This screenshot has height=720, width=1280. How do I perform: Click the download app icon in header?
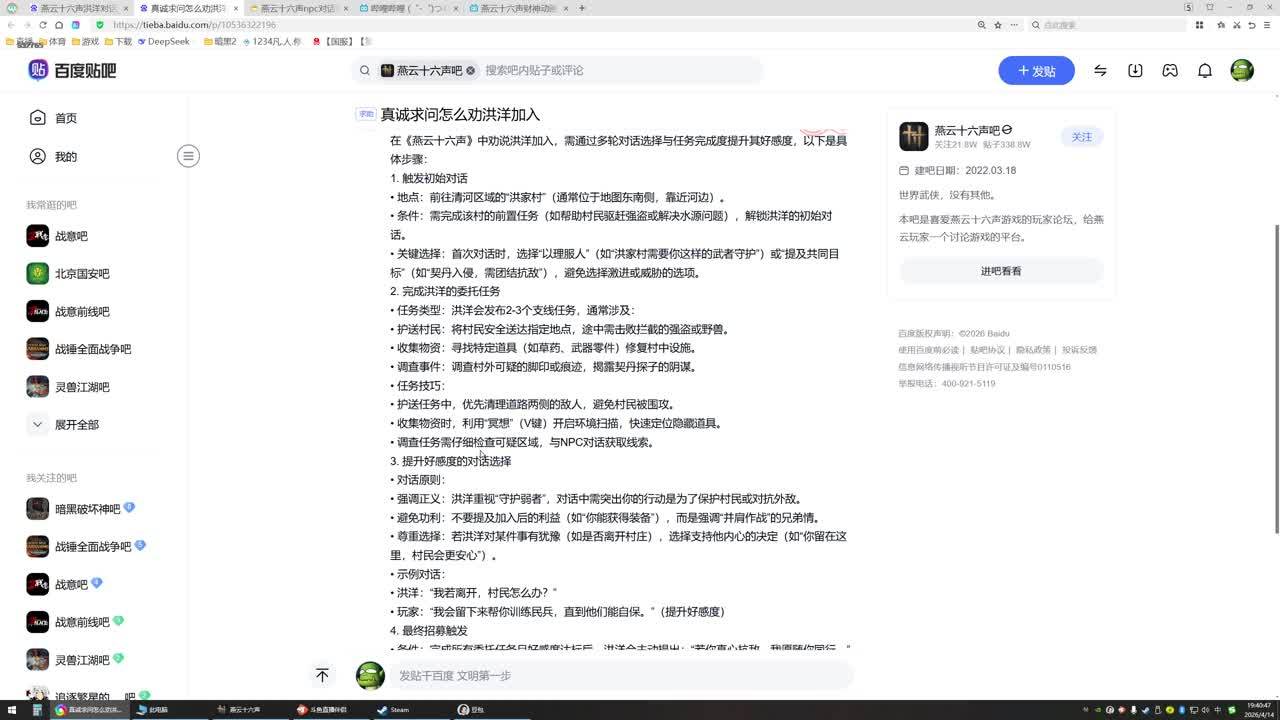click(1135, 71)
